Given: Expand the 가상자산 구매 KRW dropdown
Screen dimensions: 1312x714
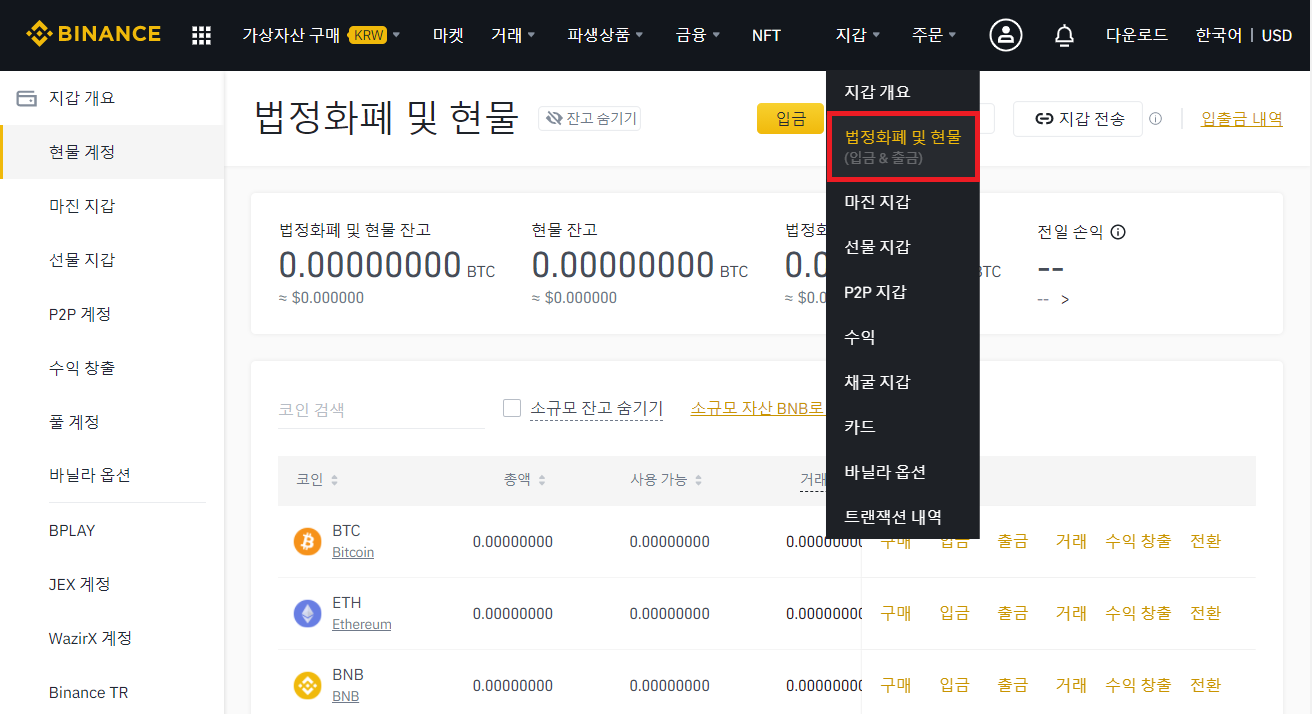Looking at the screenshot, I should pyautogui.click(x=321, y=35).
